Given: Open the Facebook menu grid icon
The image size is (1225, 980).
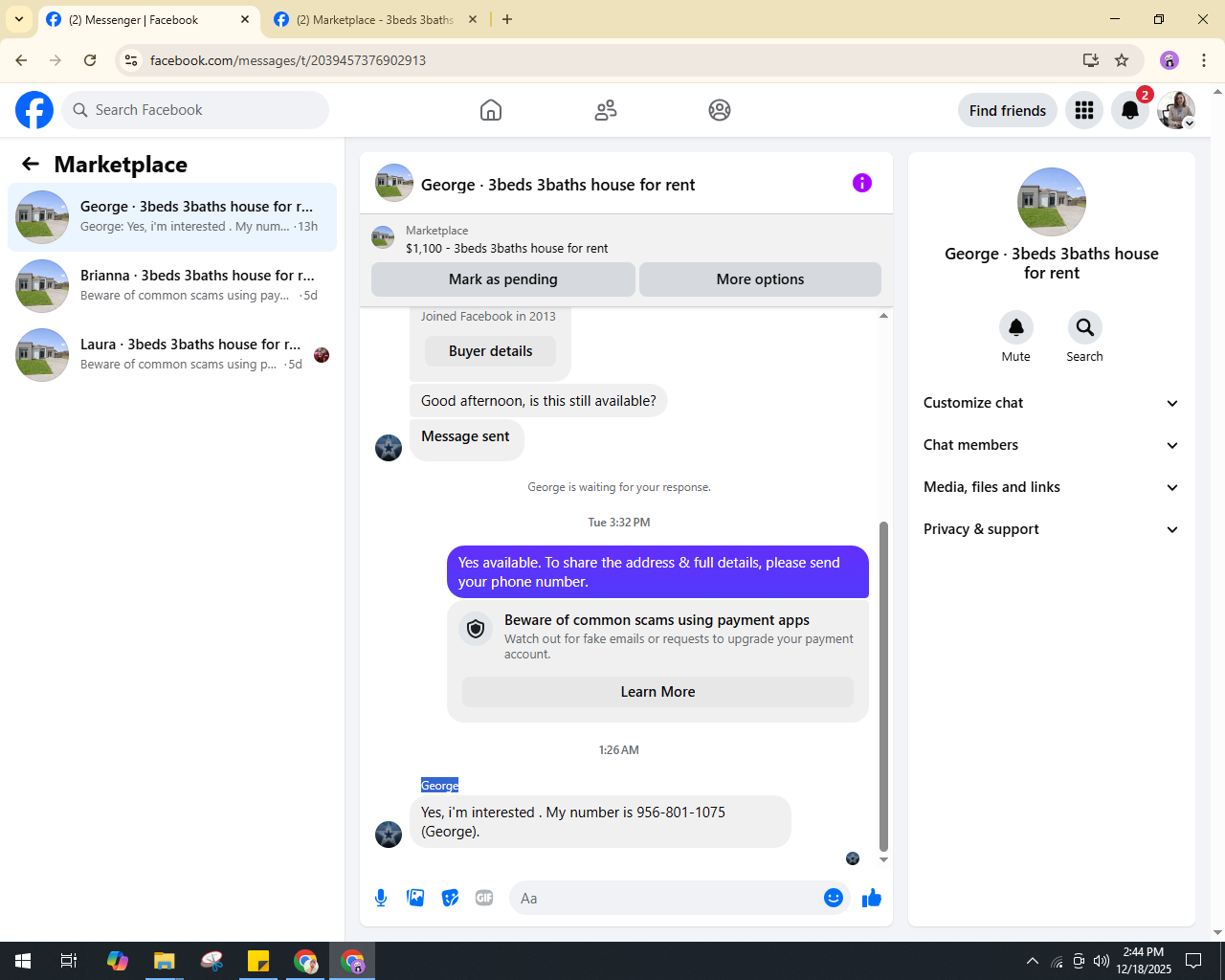Looking at the screenshot, I should pos(1084,110).
